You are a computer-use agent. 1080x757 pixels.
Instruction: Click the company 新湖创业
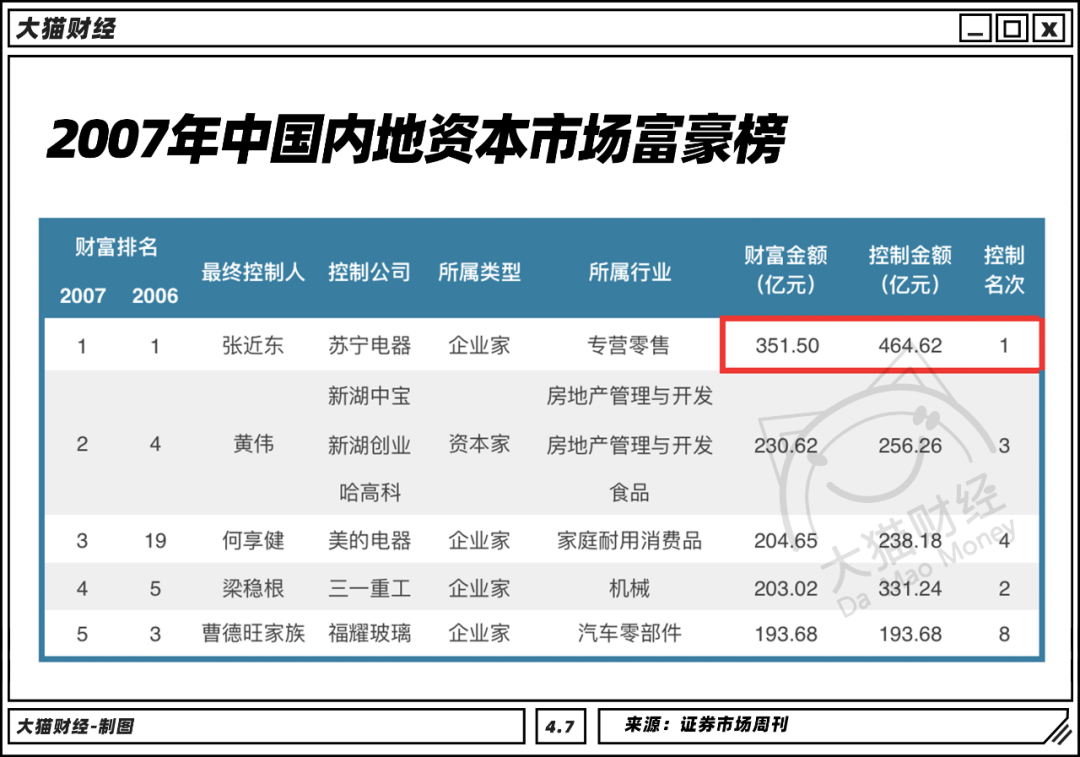(x=369, y=446)
